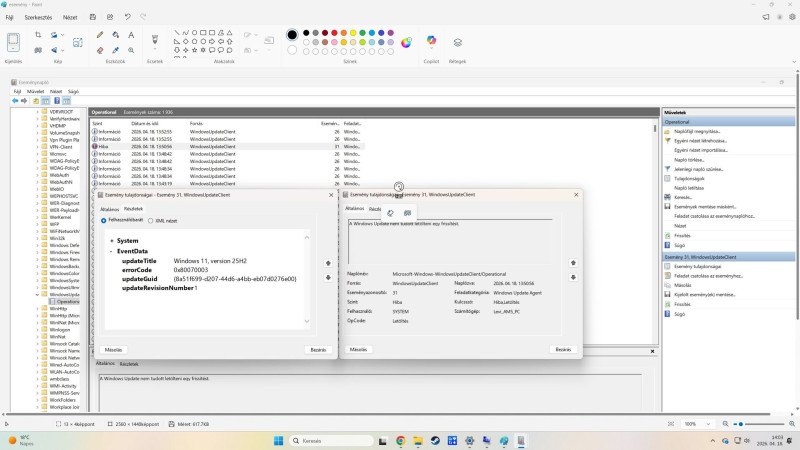800x450 pixels.
Task: Click the Copilot icon in the ribbon
Action: 432,40
